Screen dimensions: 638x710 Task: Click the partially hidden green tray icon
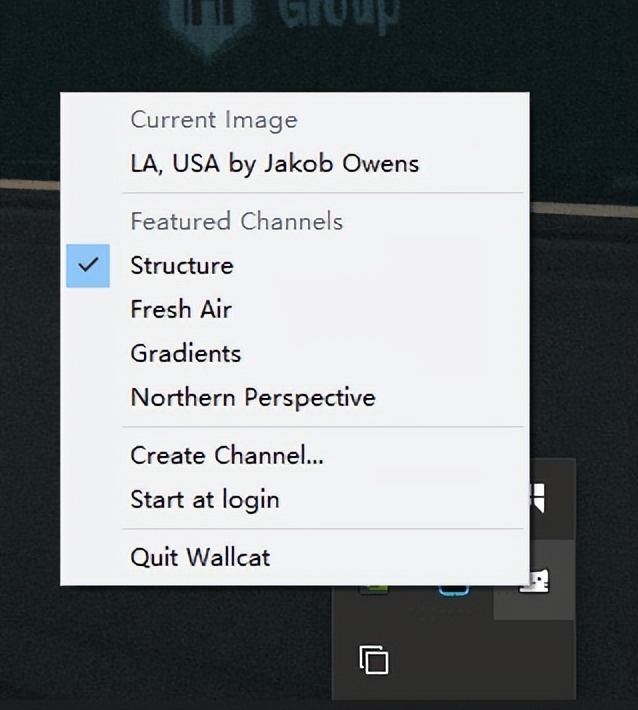click(x=373, y=589)
